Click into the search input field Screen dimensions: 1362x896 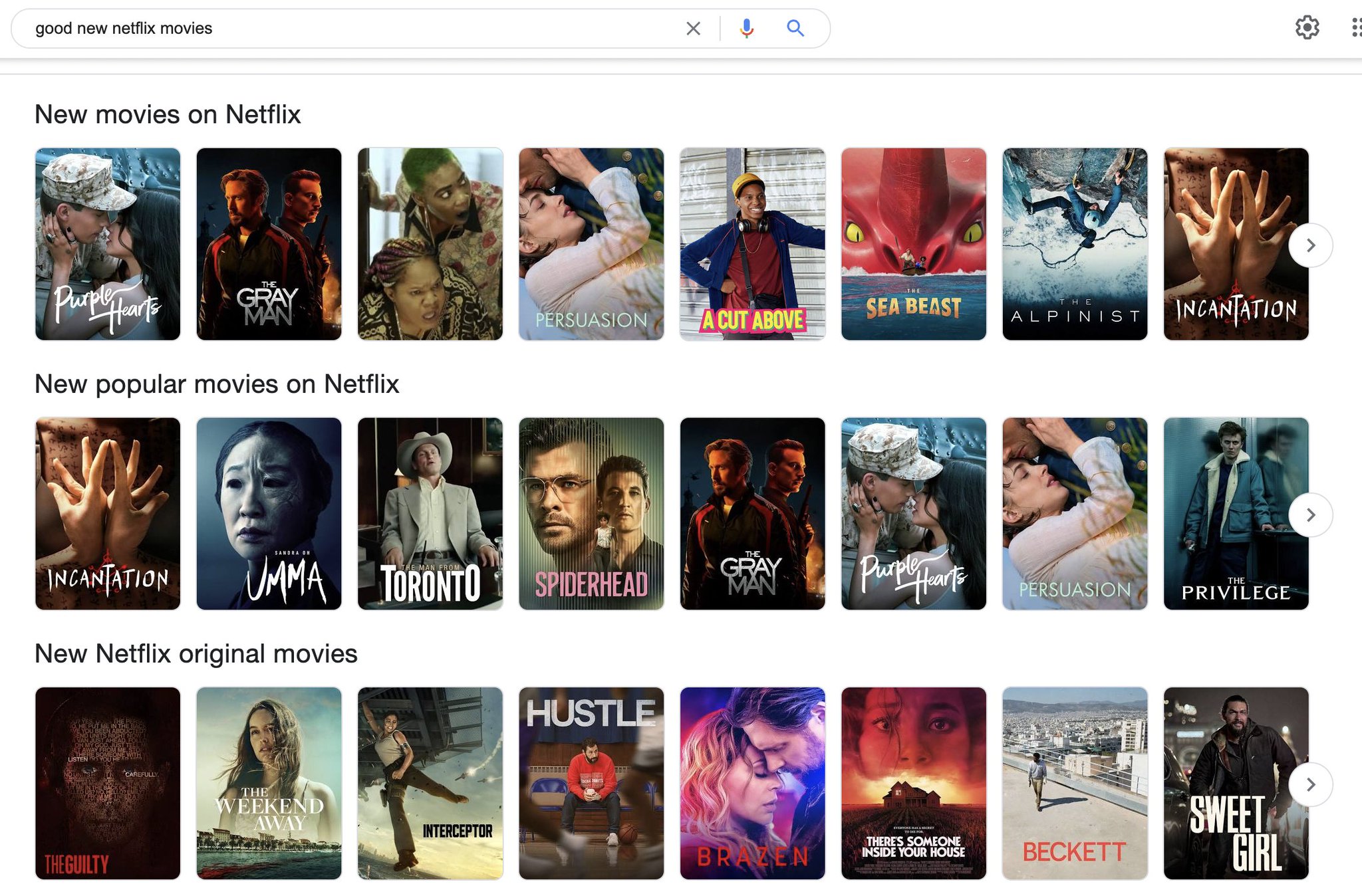(352, 29)
